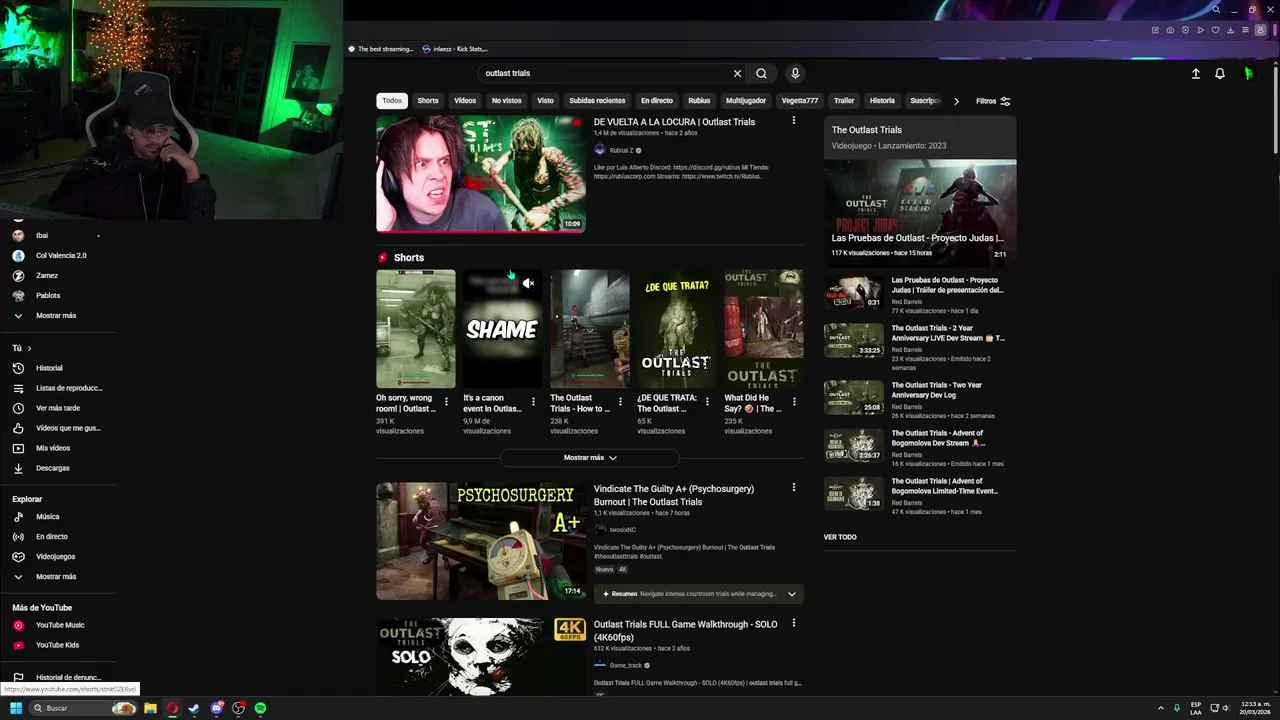Open the Game_track channel link
Viewport: 1280px width, 720px height.
coord(625,665)
